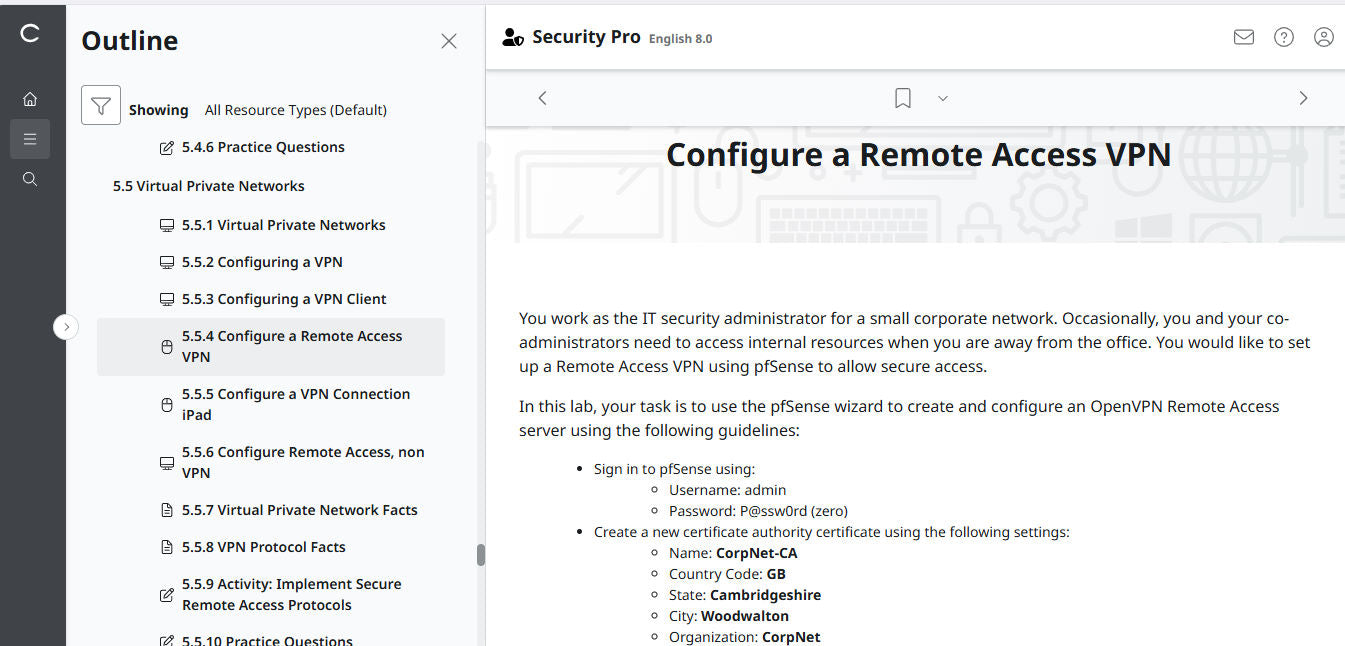Open the Home page from the sidebar
Image resolution: width=1345 pixels, height=646 pixels.
[29, 98]
